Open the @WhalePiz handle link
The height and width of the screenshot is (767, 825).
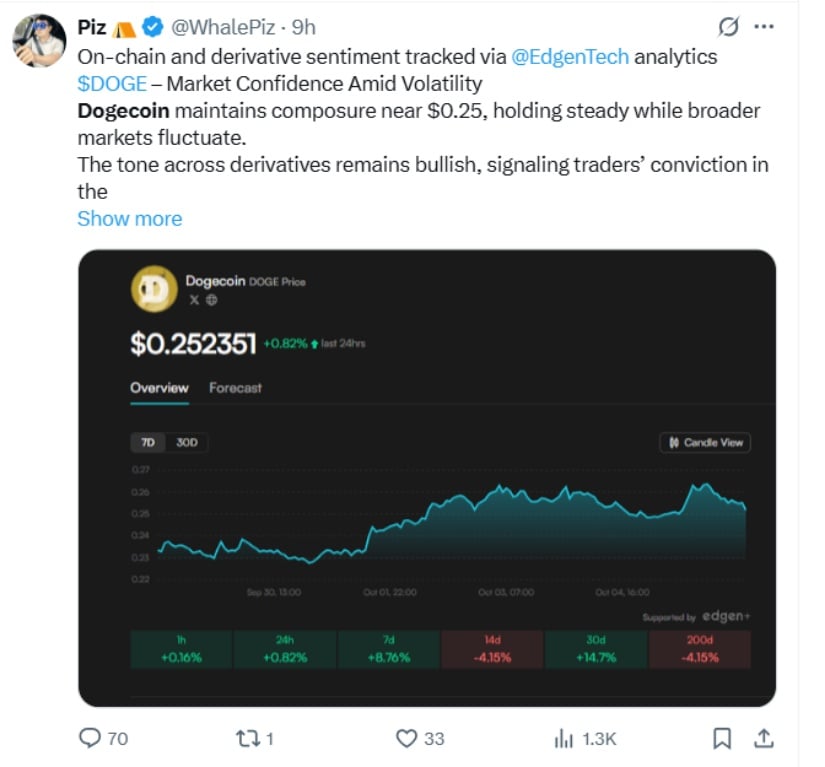pos(224,26)
